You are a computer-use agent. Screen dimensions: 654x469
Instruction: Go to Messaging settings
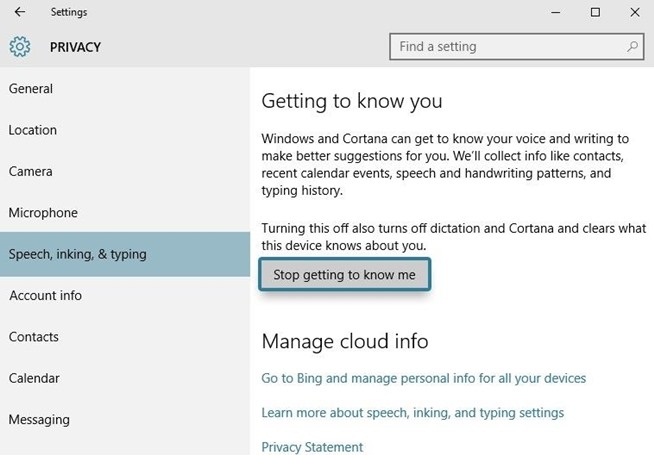39,420
